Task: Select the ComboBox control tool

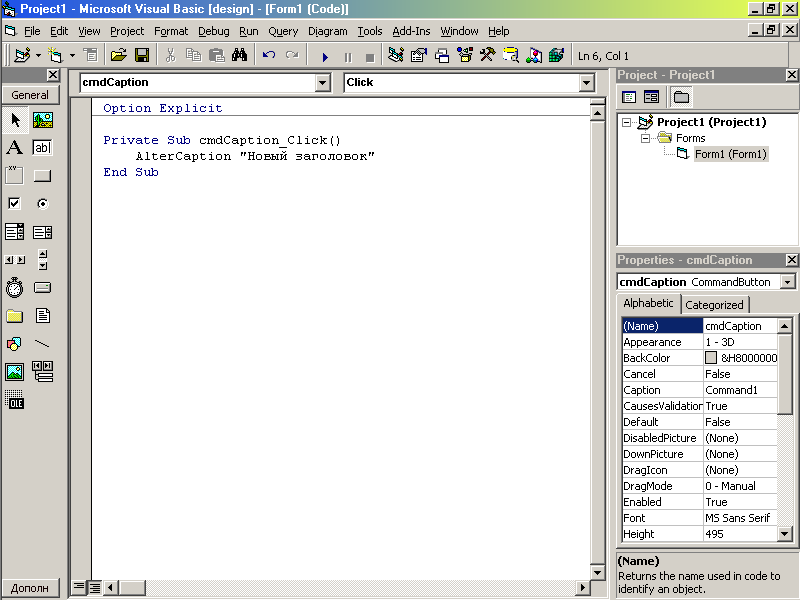Action: point(15,232)
